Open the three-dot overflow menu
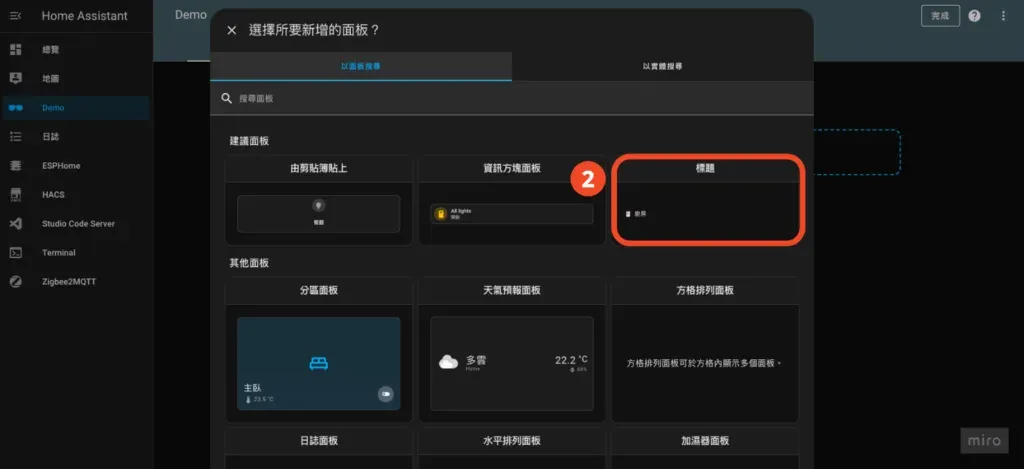 [x=1003, y=16]
